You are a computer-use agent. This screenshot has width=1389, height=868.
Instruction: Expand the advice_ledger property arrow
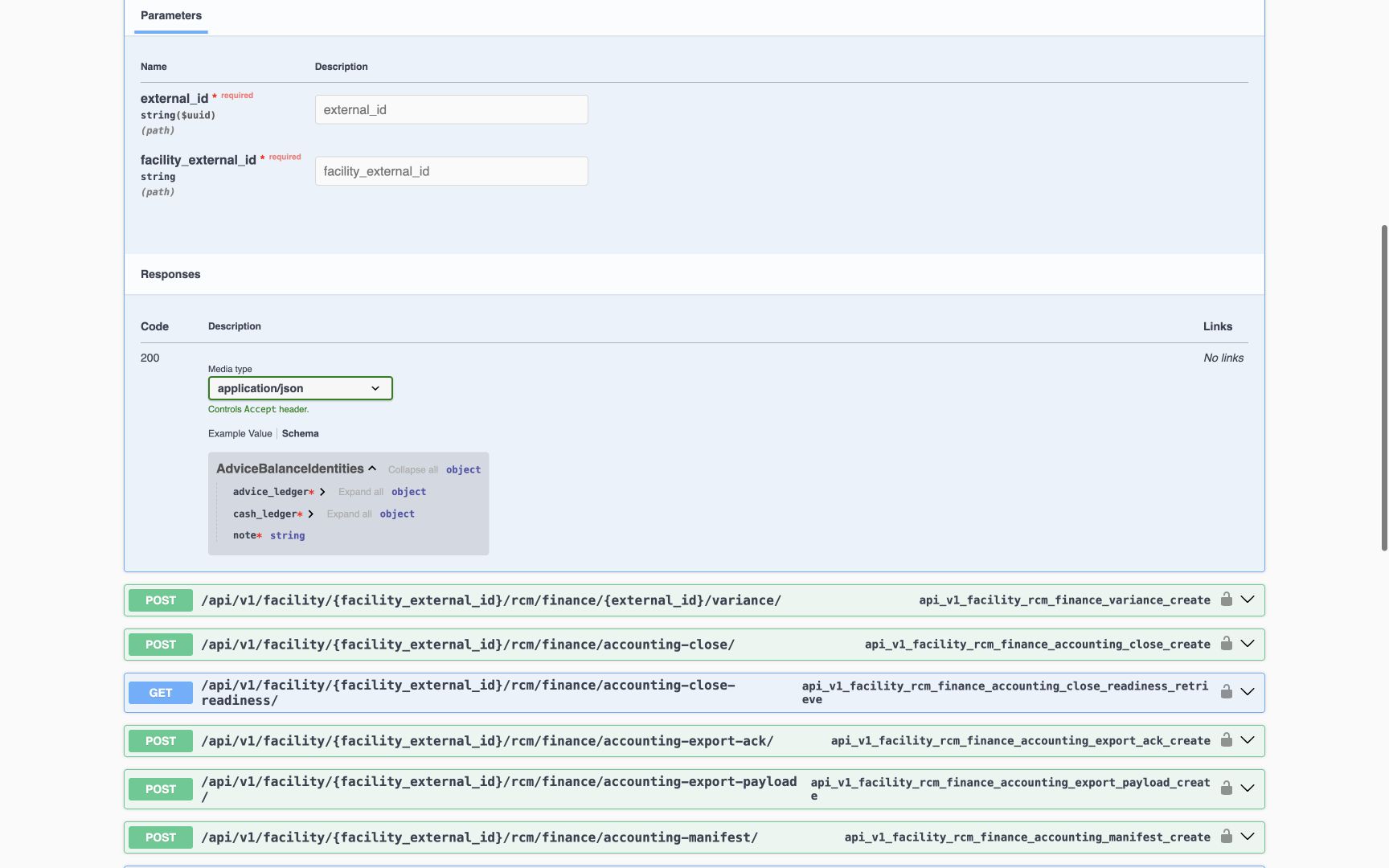(322, 492)
